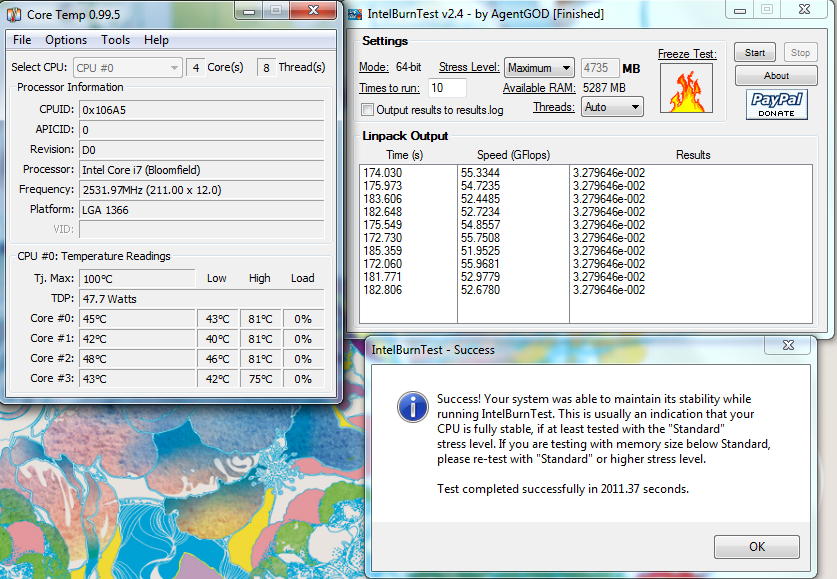This screenshot has height=579, width=837.
Task: Click the CPUID field 0x106A5
Action: pos(202,110)
